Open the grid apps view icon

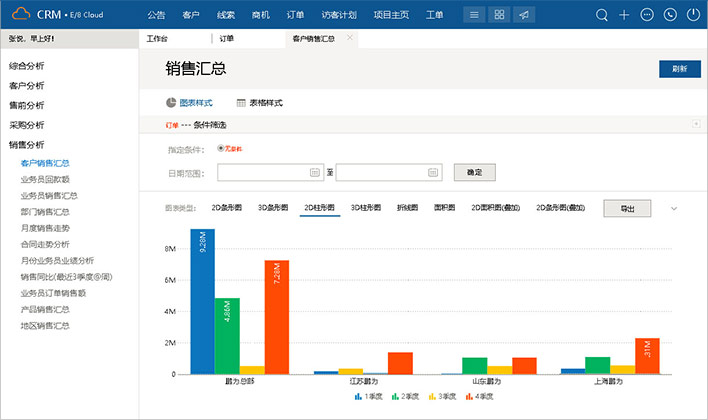pyautogui.click(x=500, y=15)
